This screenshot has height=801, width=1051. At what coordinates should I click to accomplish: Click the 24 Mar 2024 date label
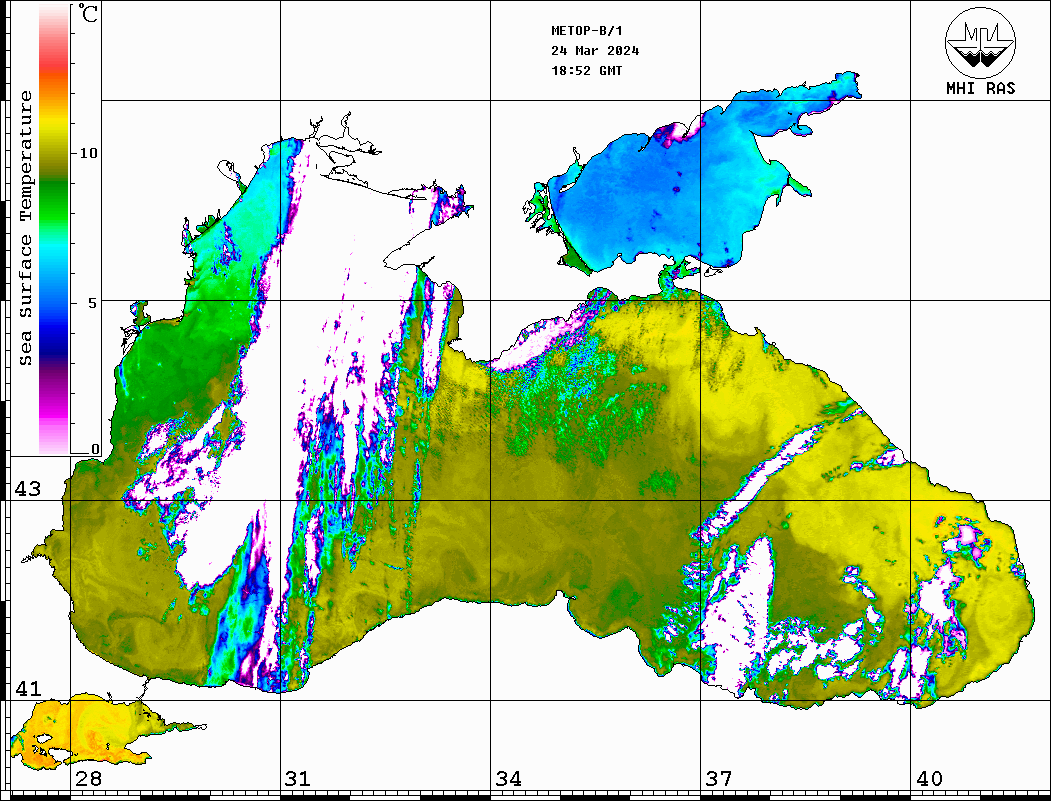pyautogui.click(x=595, y=51)
